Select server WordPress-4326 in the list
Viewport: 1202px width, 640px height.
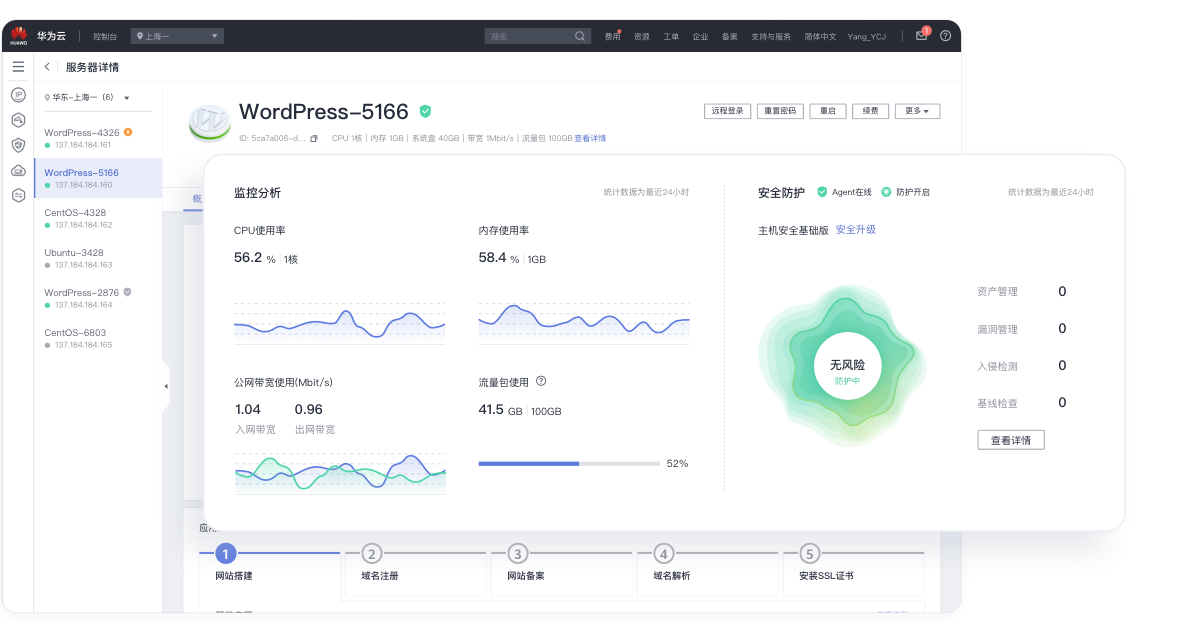pyautogui.click(x=98, y=137)
